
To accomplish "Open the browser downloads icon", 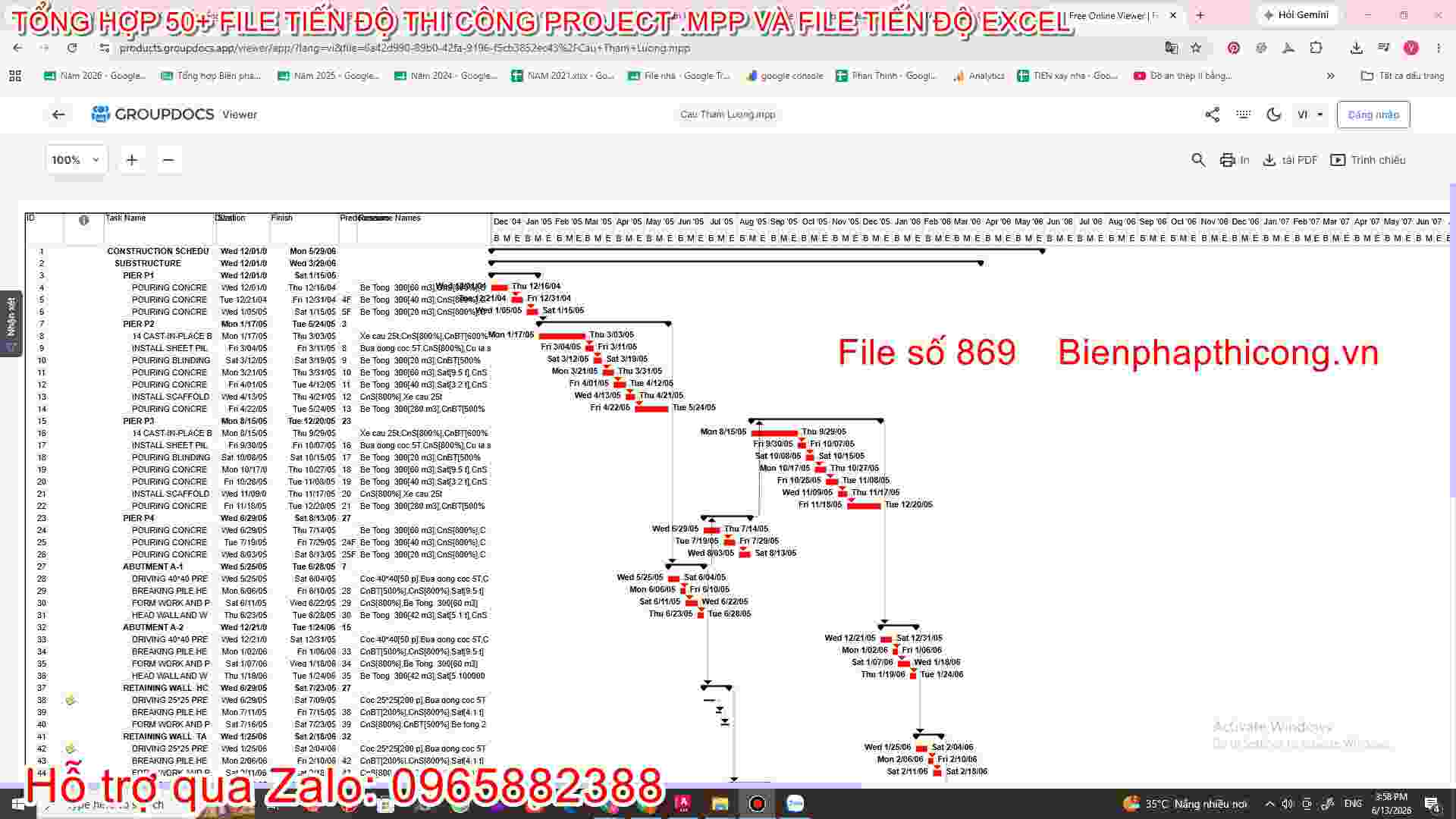I will 1357,48.
